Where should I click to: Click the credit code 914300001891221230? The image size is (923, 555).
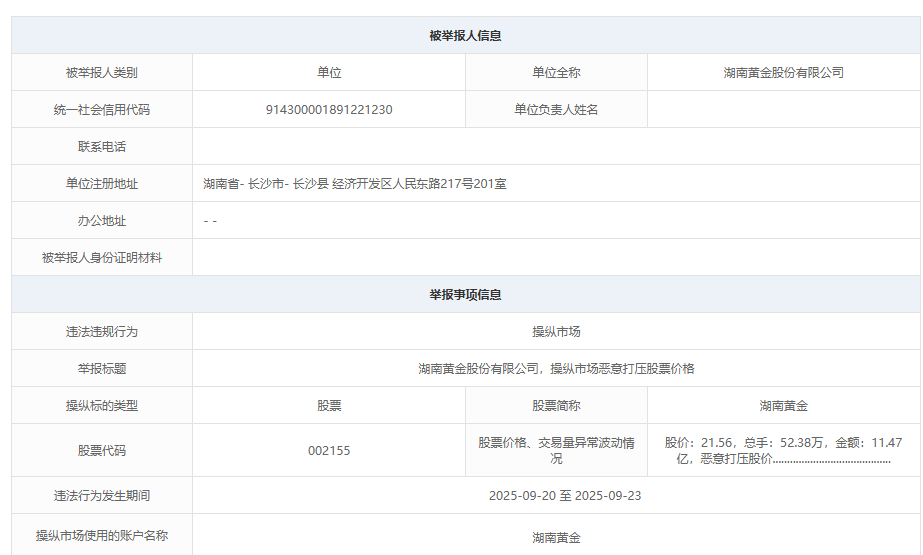329,109
